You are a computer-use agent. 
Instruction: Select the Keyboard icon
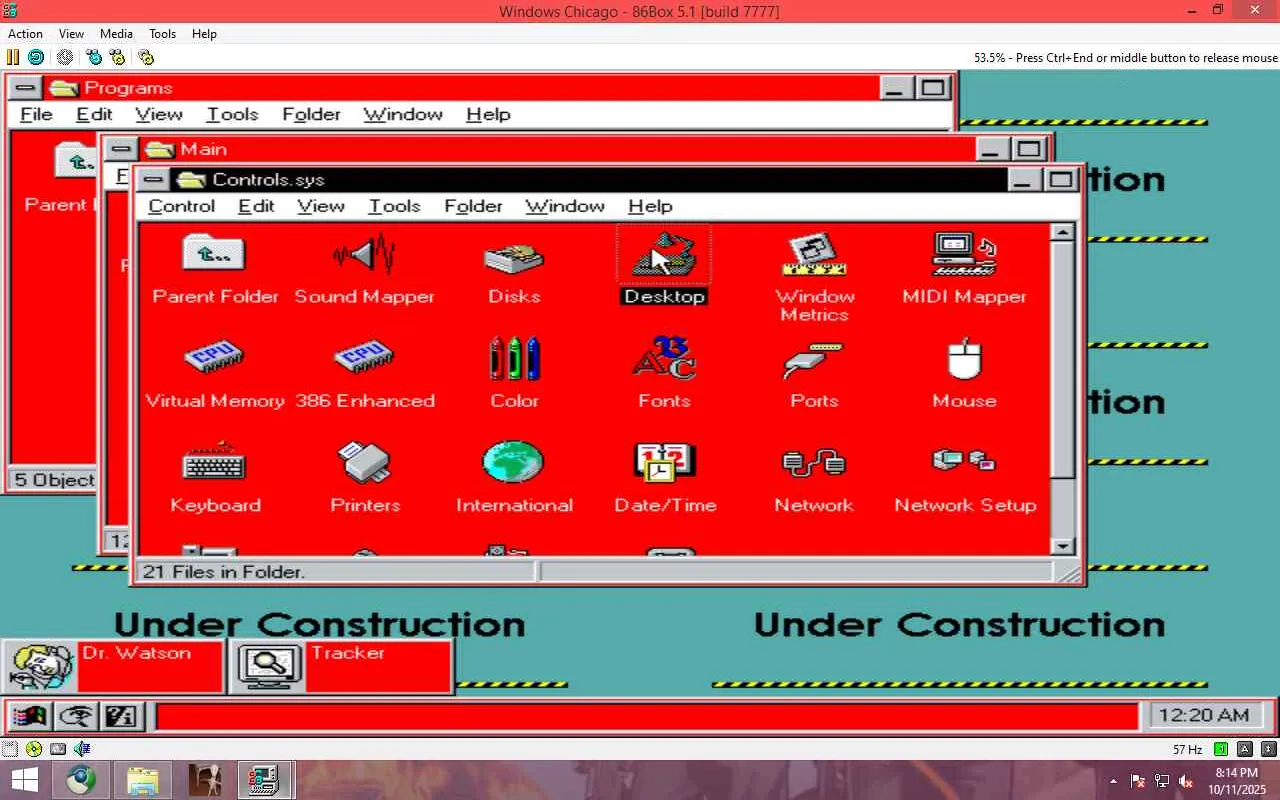214,463
